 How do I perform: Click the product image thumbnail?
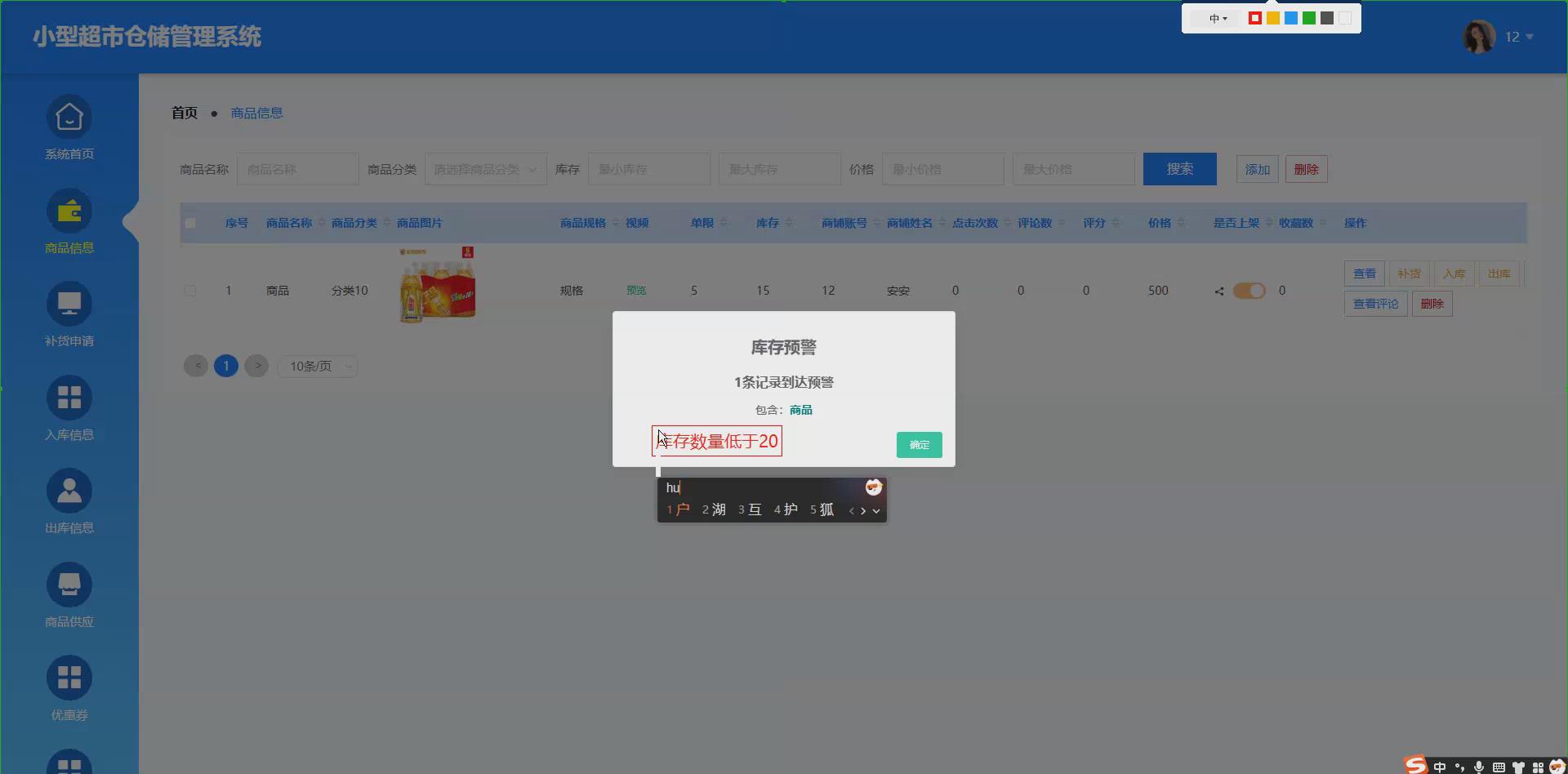[438, 285]
